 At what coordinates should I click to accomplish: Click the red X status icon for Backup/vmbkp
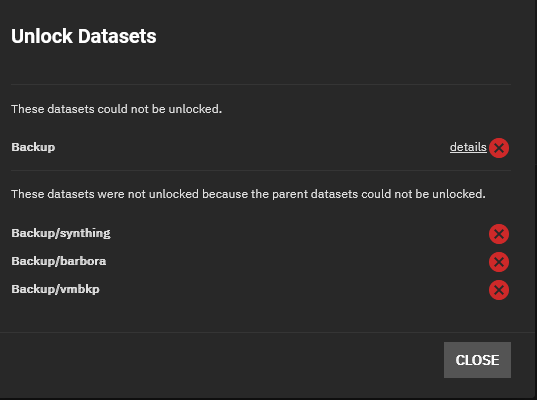pos(499,290)
